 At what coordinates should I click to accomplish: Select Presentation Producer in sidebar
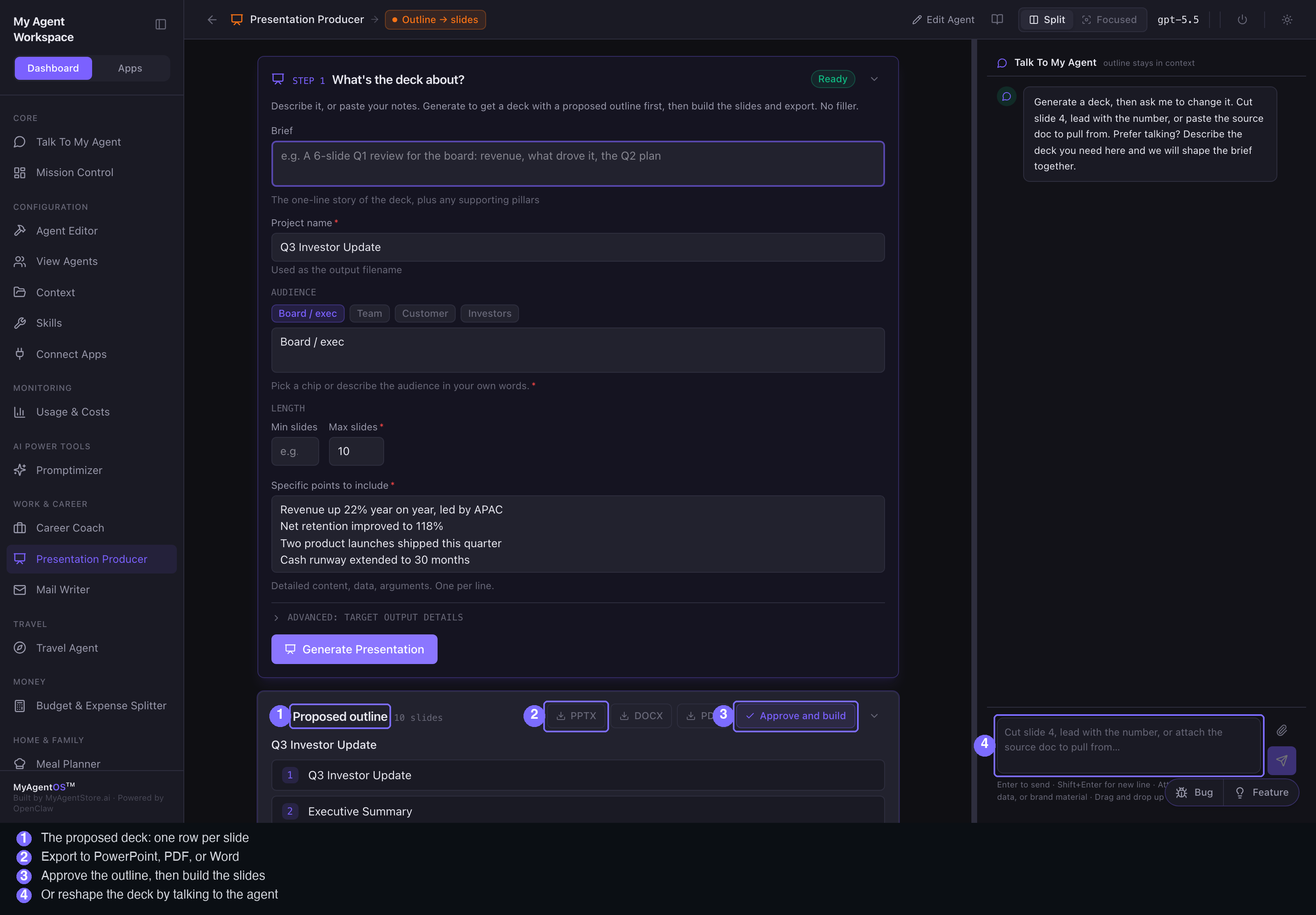[x=92, y=559]
